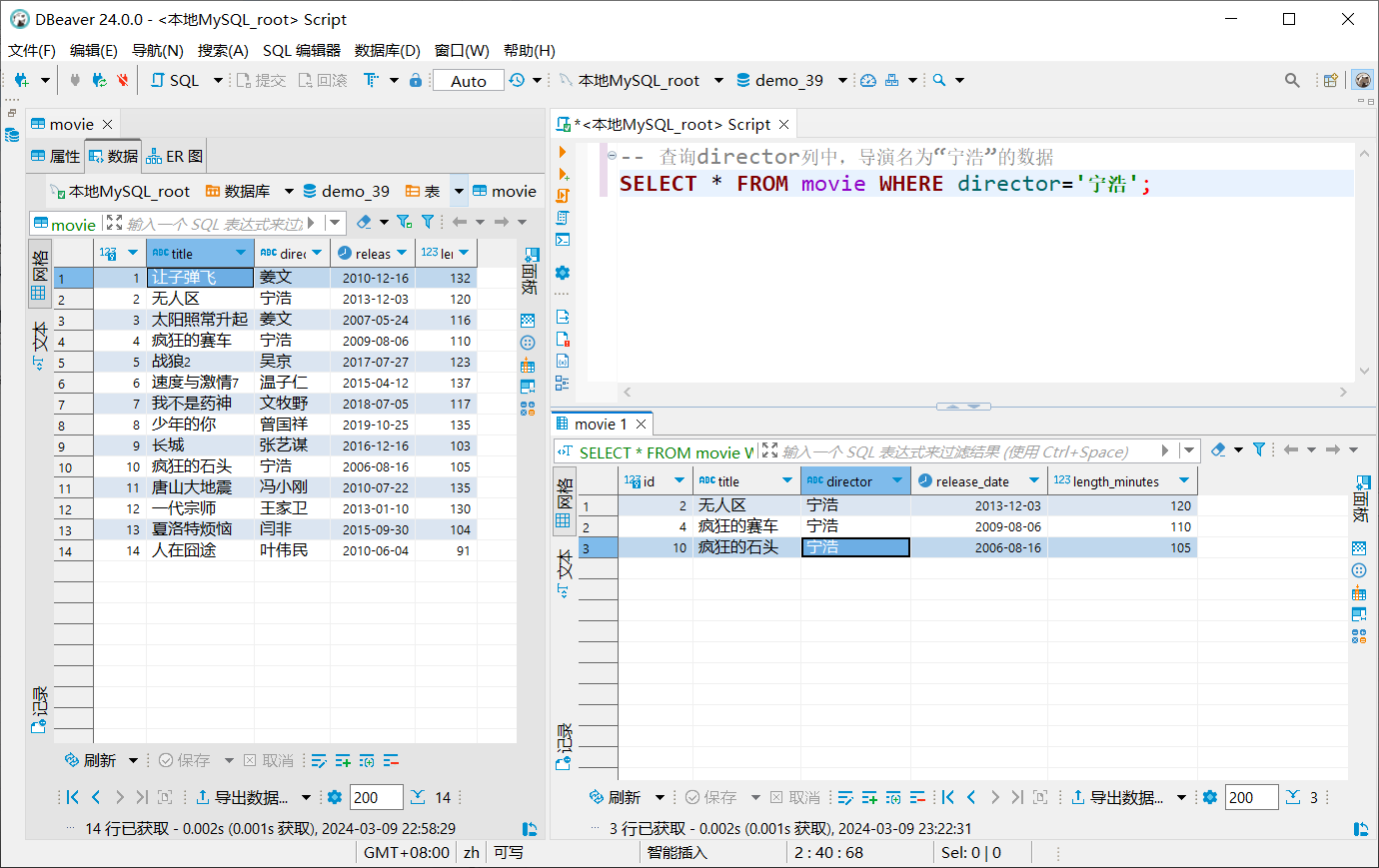Viewport: 1379px width, 868px height.
Task: Click the blue gear settings icon in editor sidebar
Action: pyautogui.click(x=563, y=273)
